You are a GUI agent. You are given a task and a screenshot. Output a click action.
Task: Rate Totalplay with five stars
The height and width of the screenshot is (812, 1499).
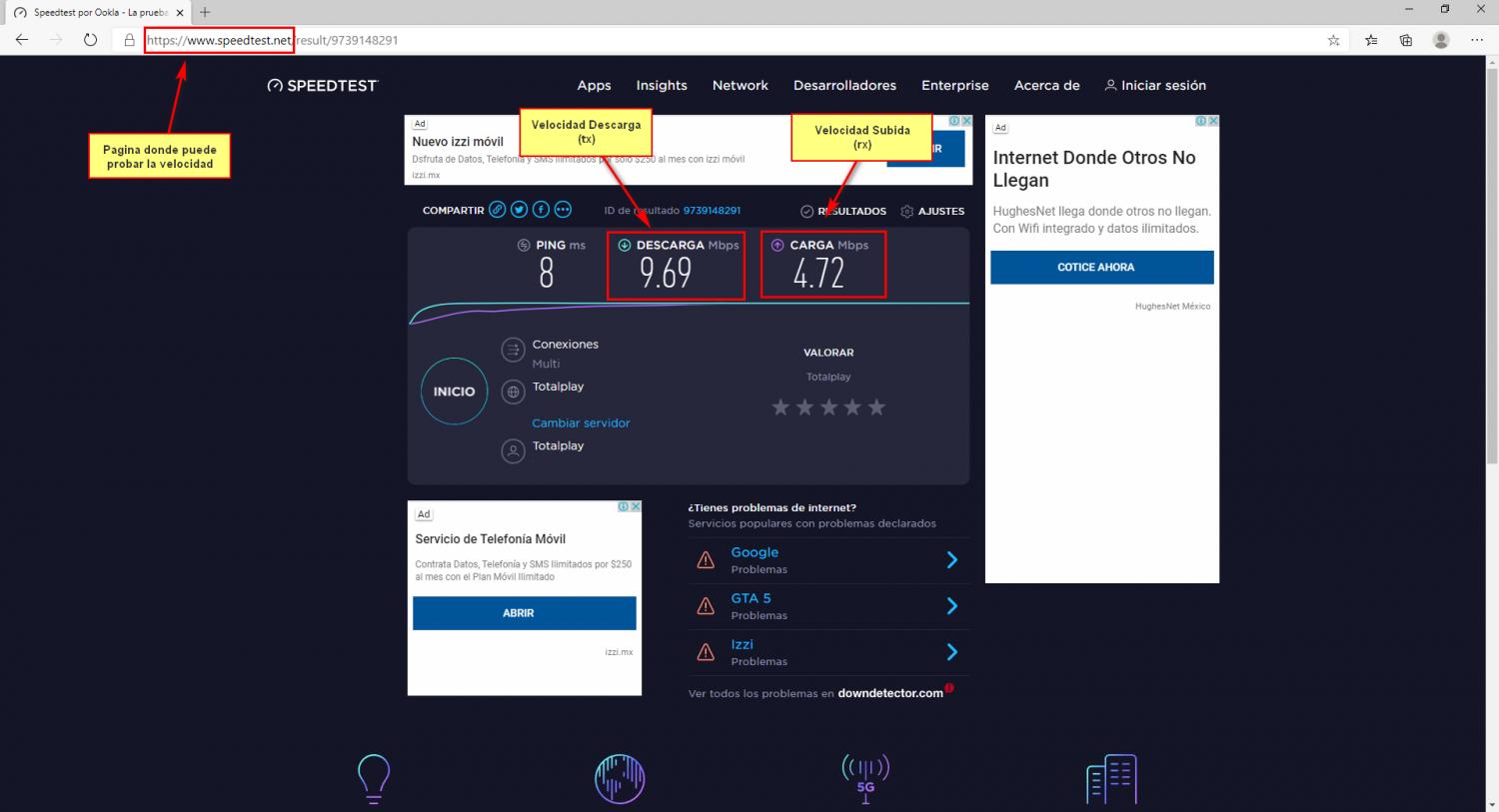coord(876,407)
